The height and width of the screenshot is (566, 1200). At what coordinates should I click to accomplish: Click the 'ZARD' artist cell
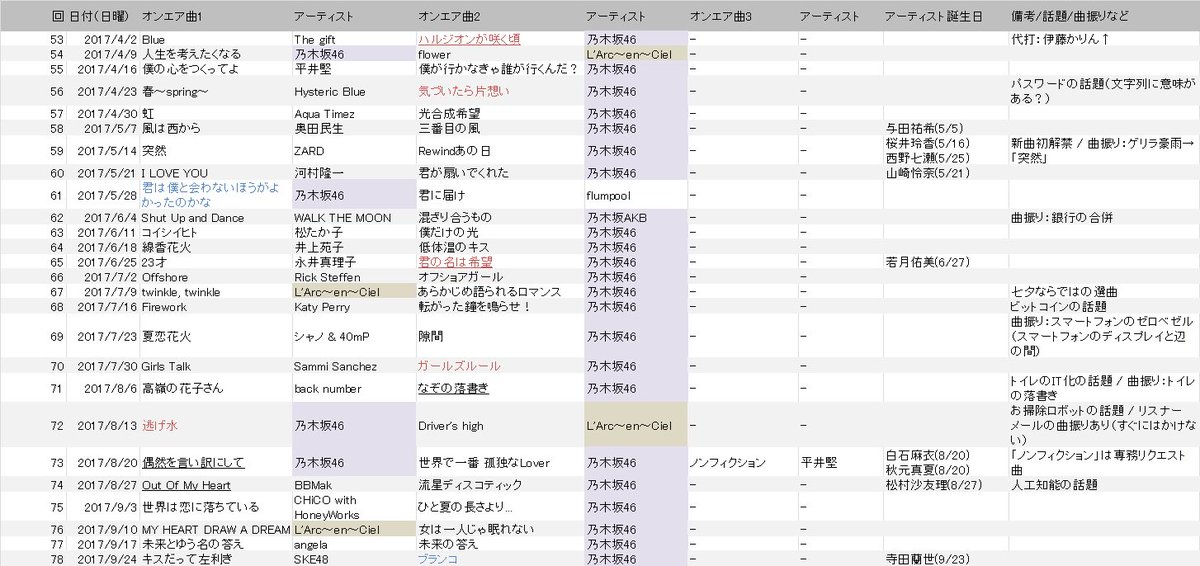309,151
